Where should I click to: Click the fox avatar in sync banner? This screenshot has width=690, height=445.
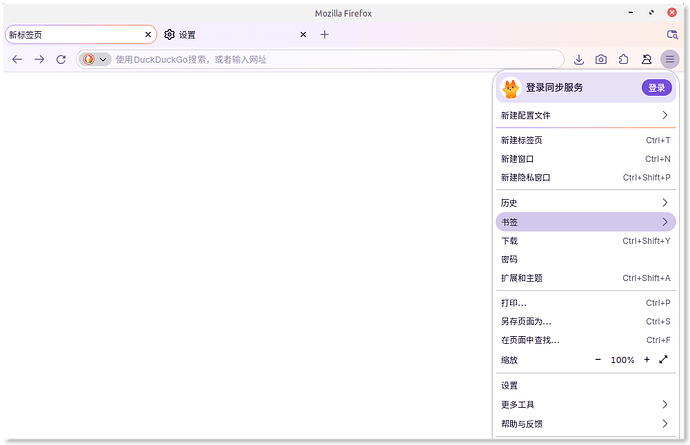(x=511, y=88)
